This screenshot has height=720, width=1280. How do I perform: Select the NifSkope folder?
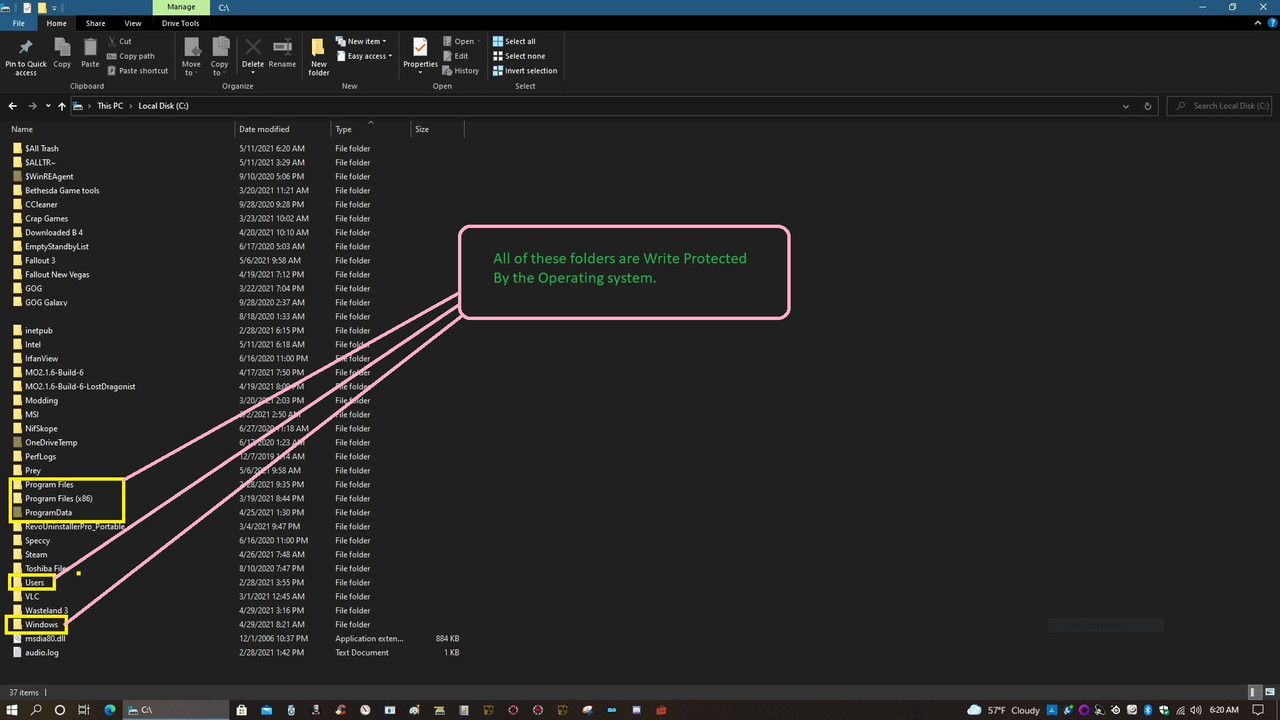[x=41, y=428]
